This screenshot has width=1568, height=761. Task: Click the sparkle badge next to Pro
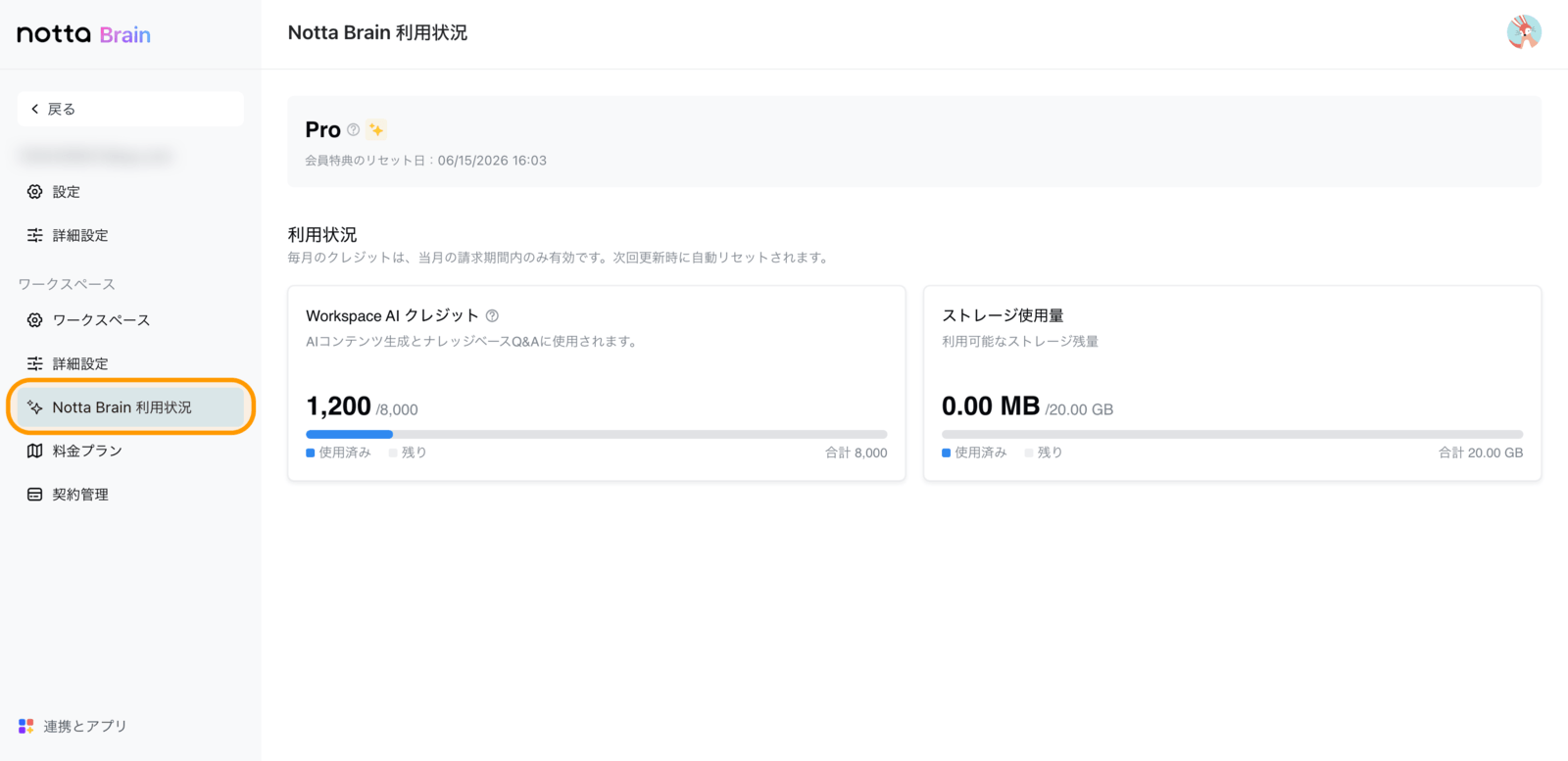[x=376, y=129]
